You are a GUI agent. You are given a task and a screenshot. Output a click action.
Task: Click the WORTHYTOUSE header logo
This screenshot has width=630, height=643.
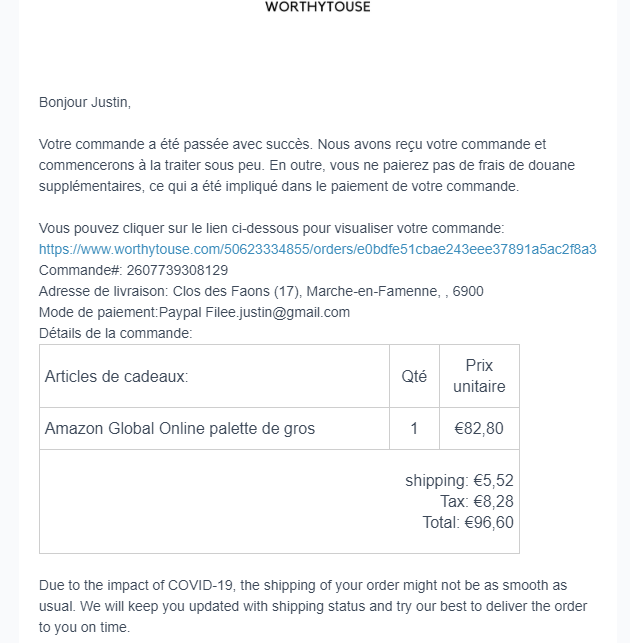(317, 7)
